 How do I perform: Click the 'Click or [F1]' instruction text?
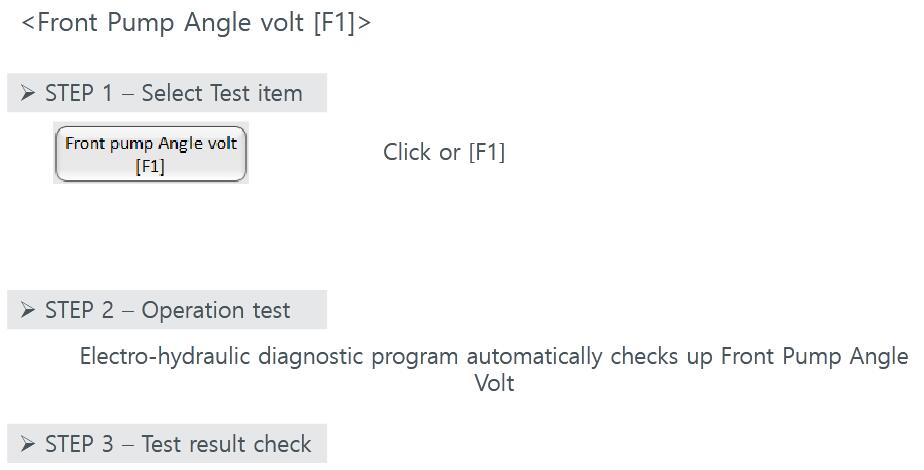[x=444, y=152]
